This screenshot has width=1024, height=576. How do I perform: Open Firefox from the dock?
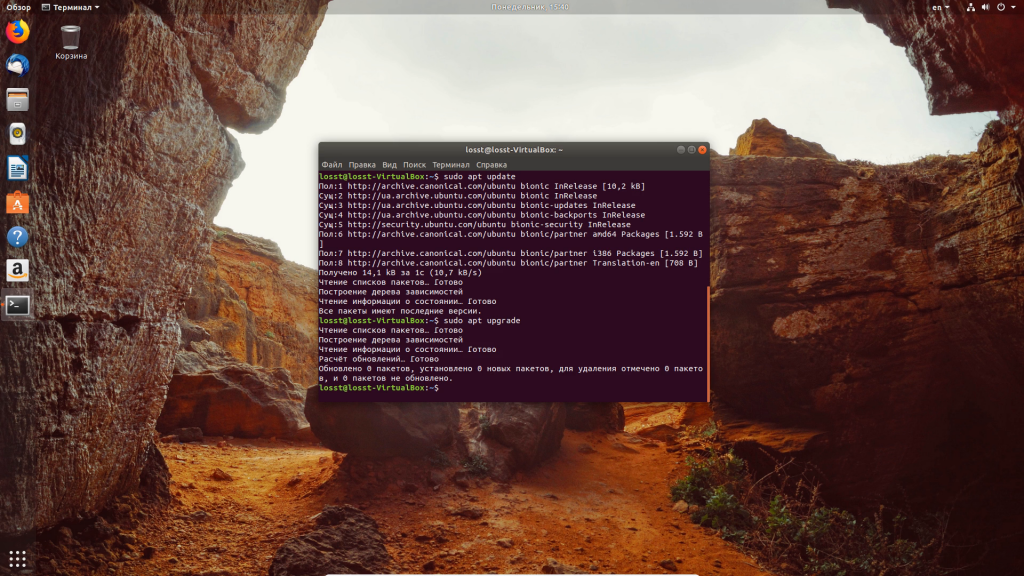coord(18,31)
